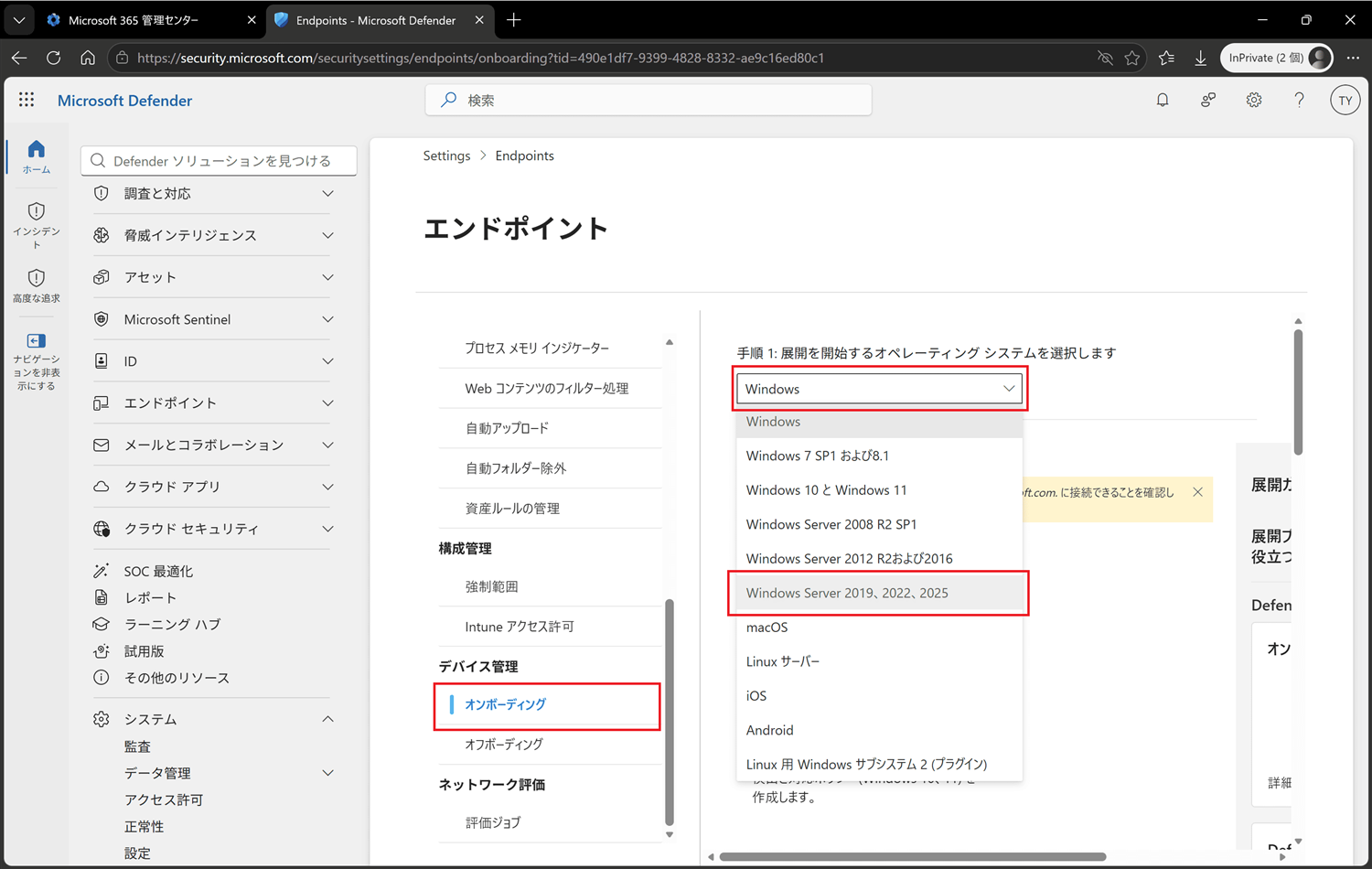Screen dimensions: 1372x869
Task: Add page to favorites star icon
Action: [1132, 58]
